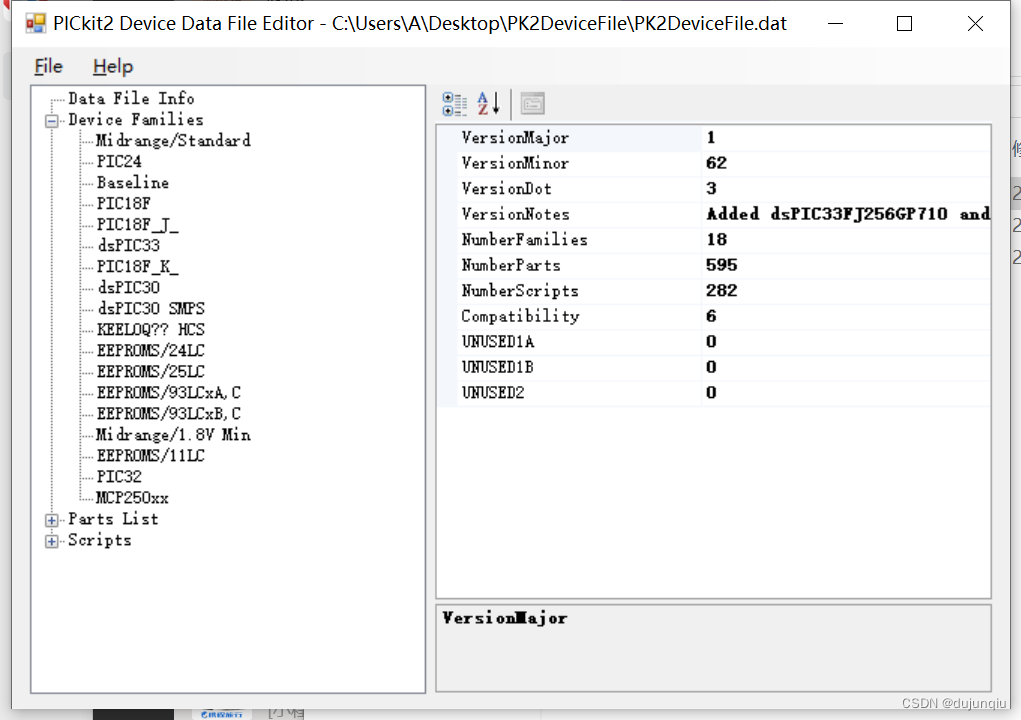Select Midrange/Standard family

tap(173, 141)
